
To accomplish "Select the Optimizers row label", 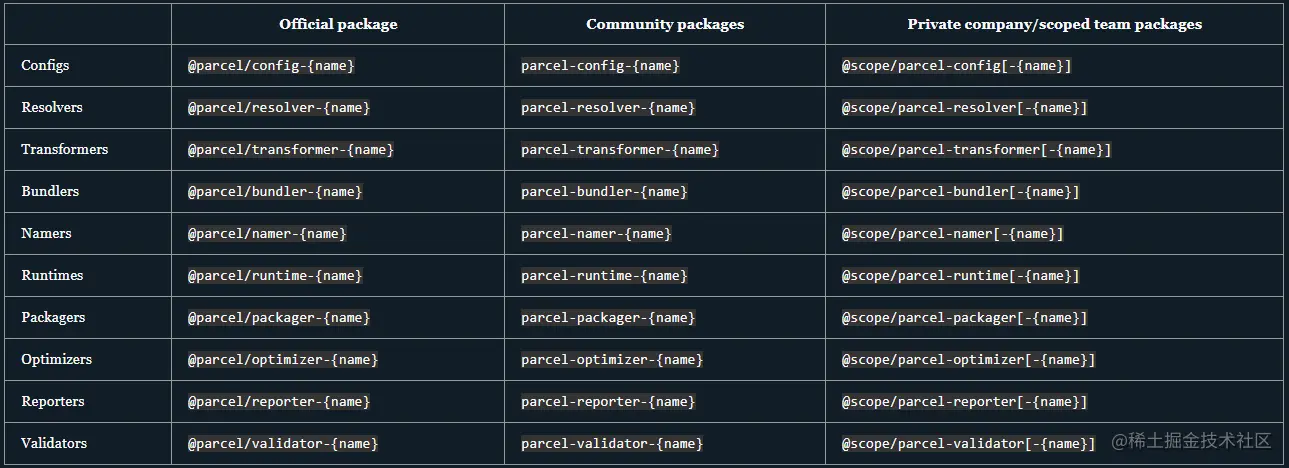I will pyautogui.click(x=56, y=359).
